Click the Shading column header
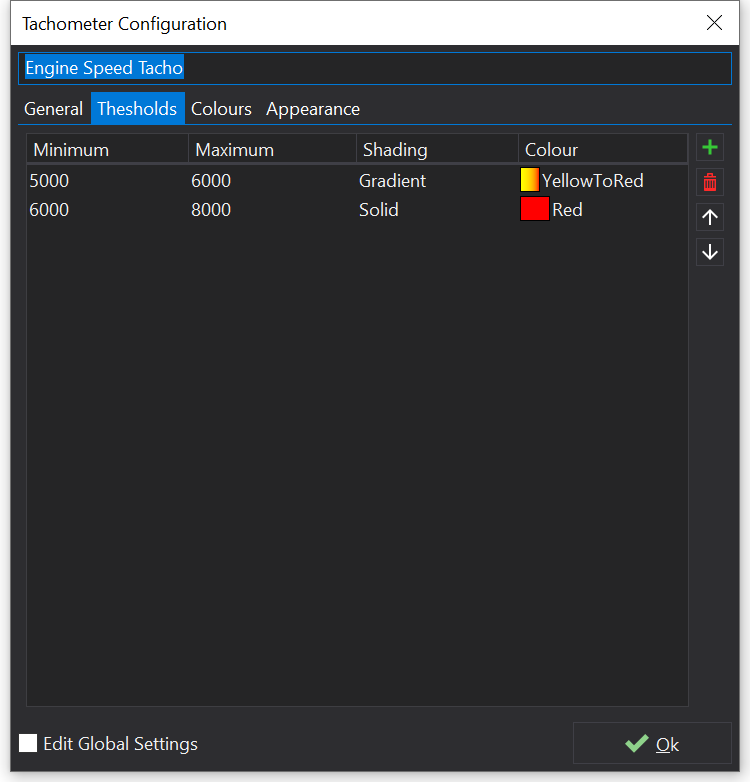Screen dimensions: 750x782 (x=436, y=150)
